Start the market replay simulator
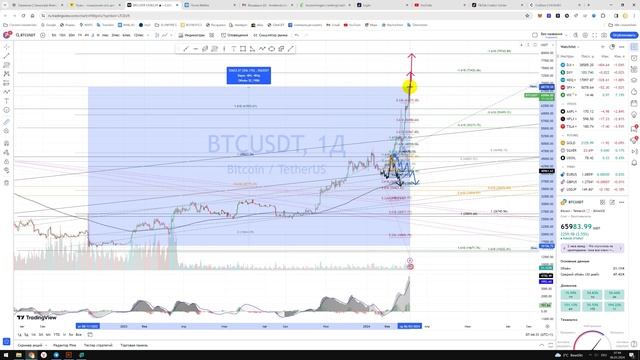640x360 pixels. click(270, 36)
